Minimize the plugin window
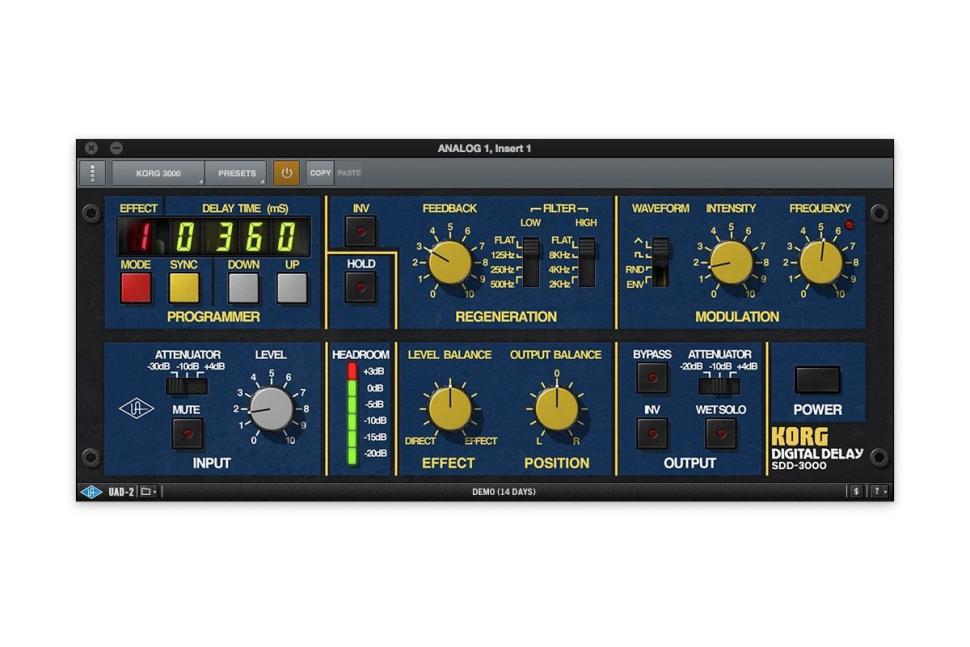 (x=116, y=148)
